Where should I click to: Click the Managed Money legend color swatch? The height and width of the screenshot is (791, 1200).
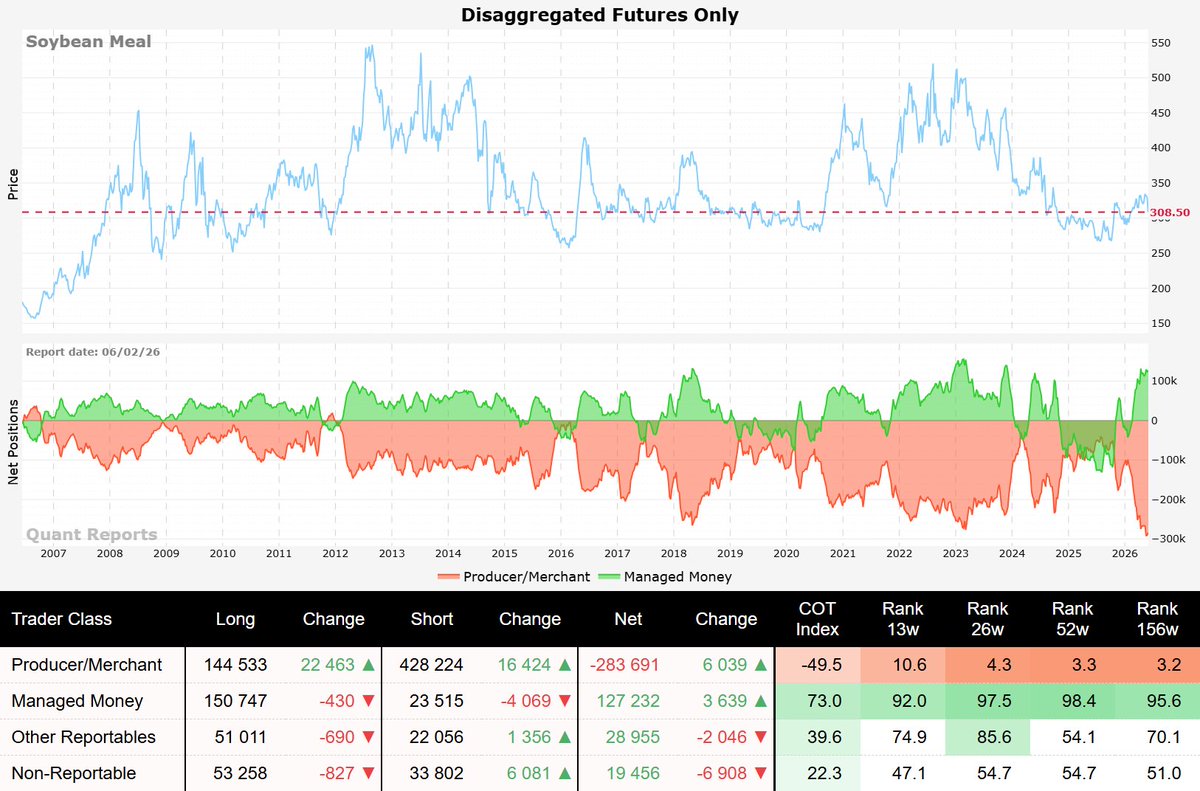click(609, 577)
